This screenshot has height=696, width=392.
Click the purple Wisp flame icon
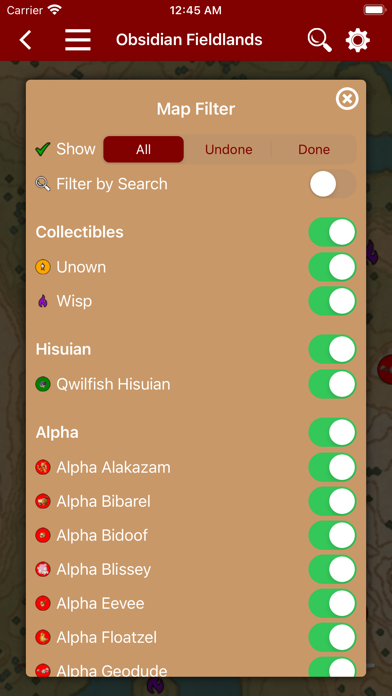(43, 301)
